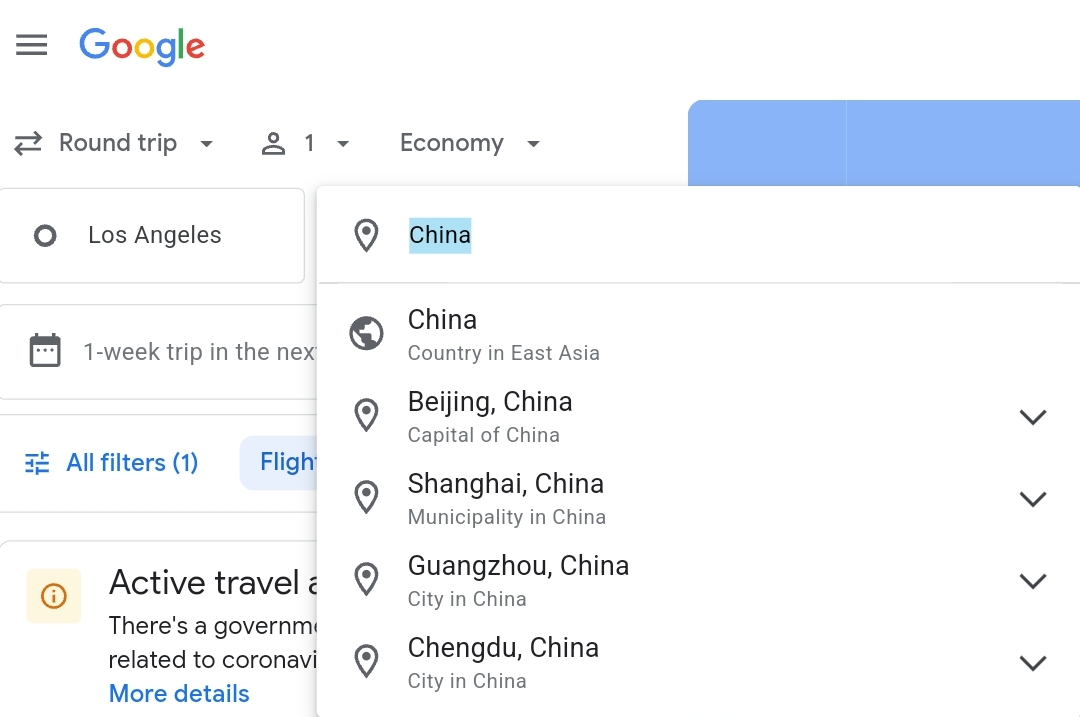Click the calendar icon for trip dates
1080x717 pixels.
tap(45, 351)
